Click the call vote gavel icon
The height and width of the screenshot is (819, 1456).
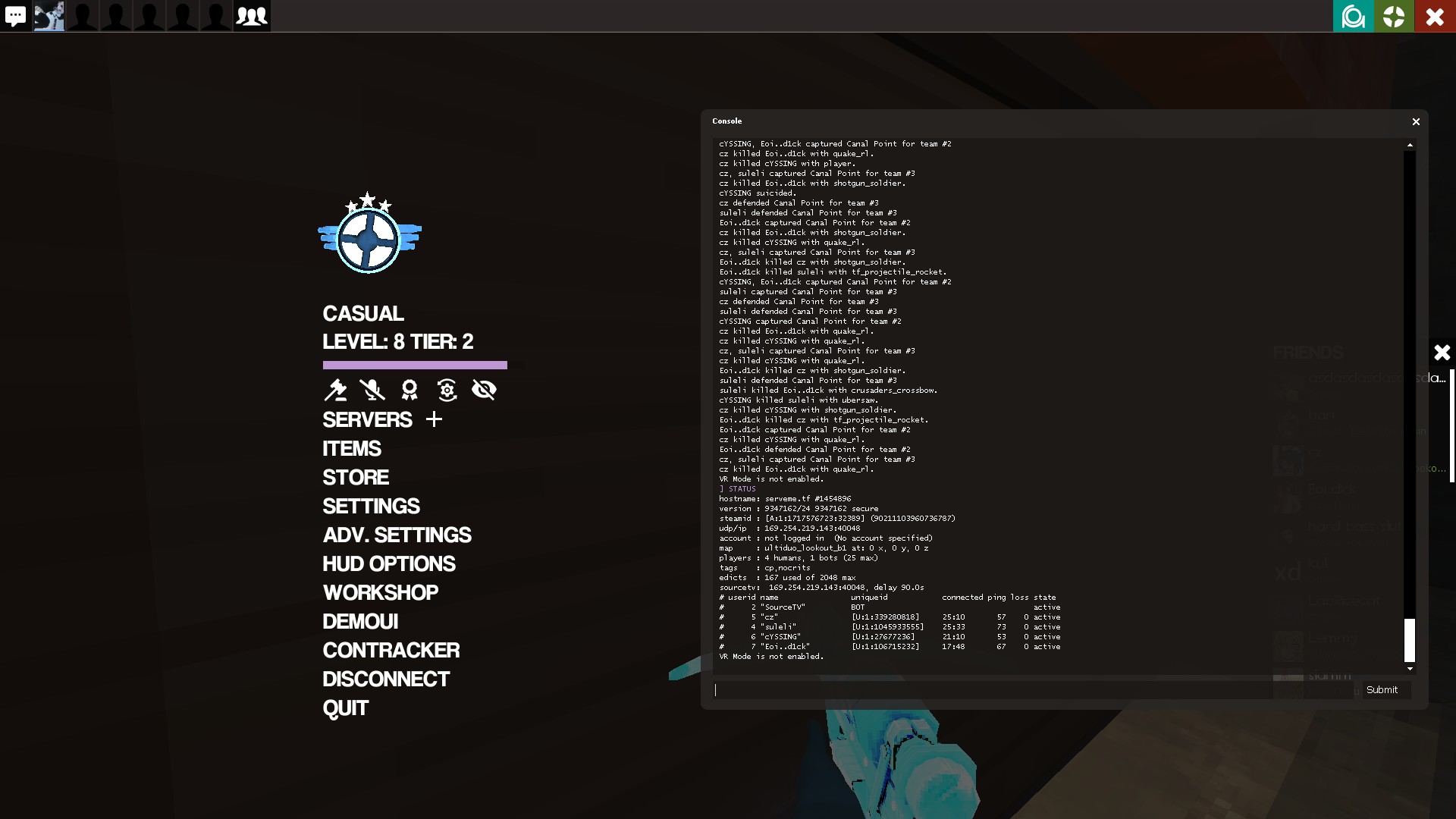coord(335,390)
